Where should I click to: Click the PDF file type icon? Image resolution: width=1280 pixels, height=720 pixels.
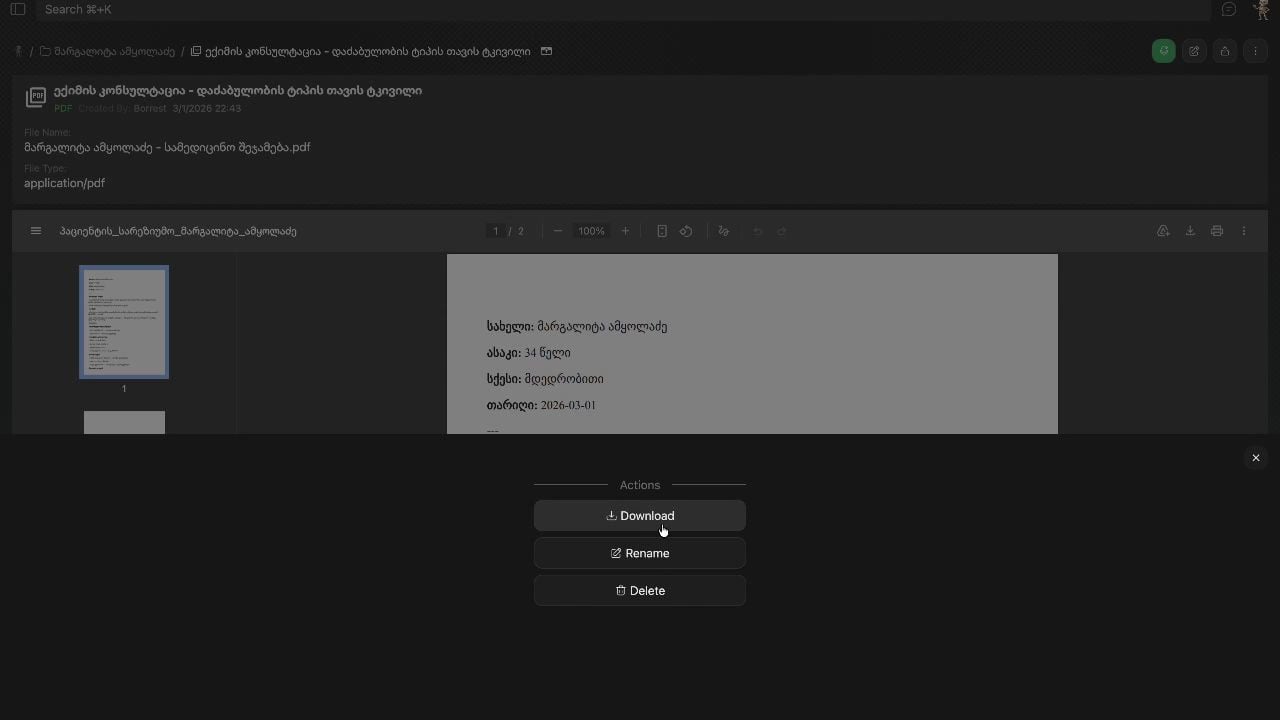pyautogui.click(x=36, y=97)
